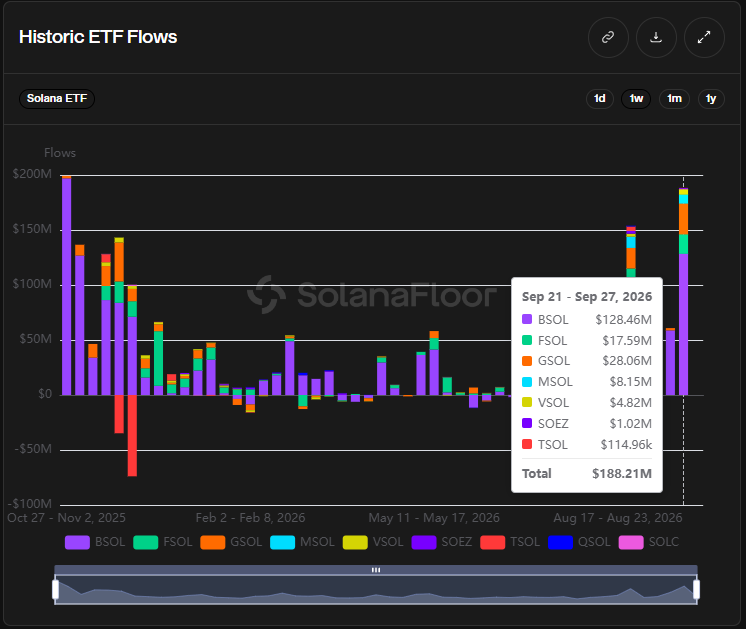Click the Aug 17 - Aug 23, 2026 axis label
The width and height of the screenshot is (746, 629).
tap(618, 518)
